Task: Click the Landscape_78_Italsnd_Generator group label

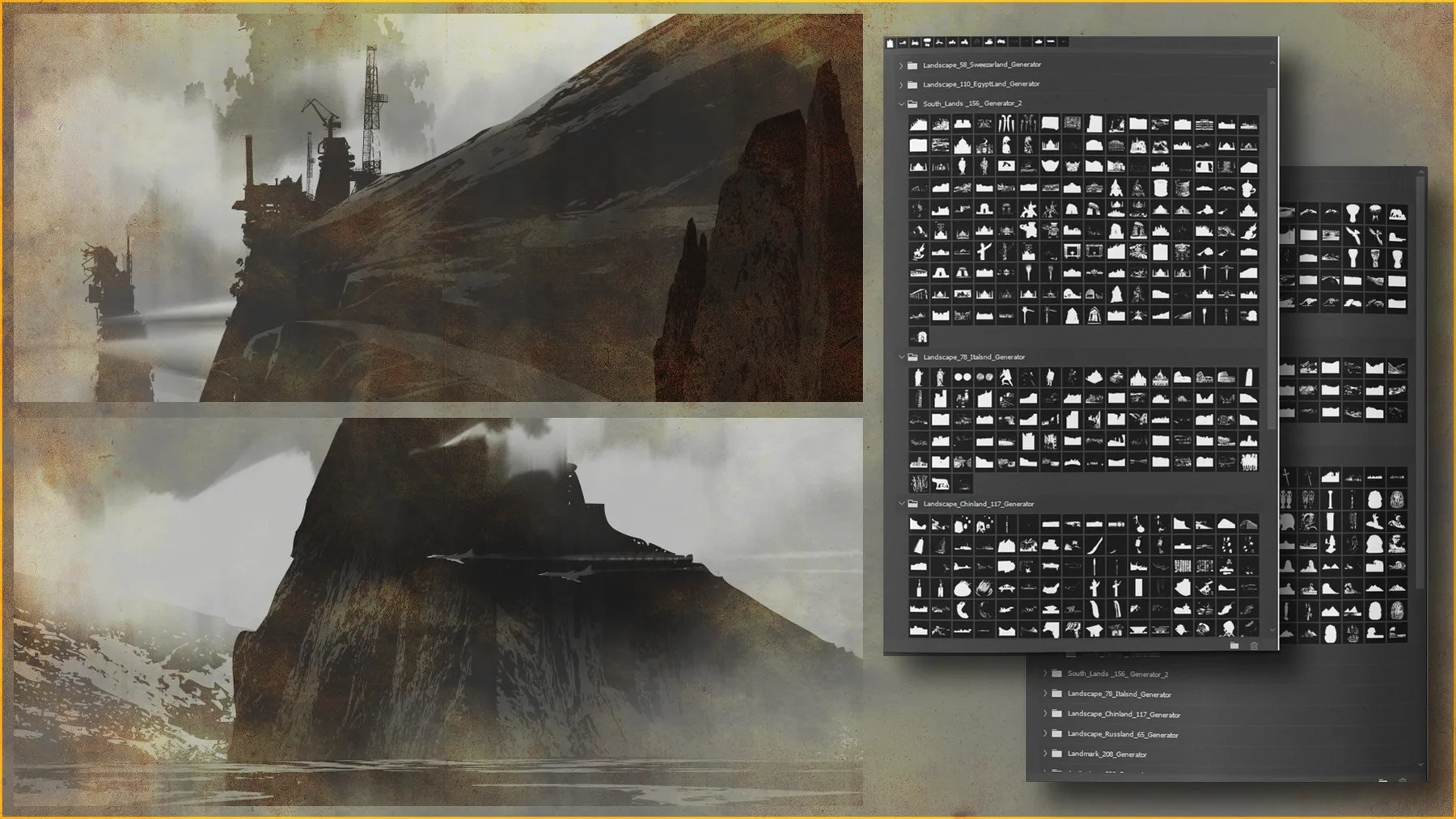Action: pos(973,357)
